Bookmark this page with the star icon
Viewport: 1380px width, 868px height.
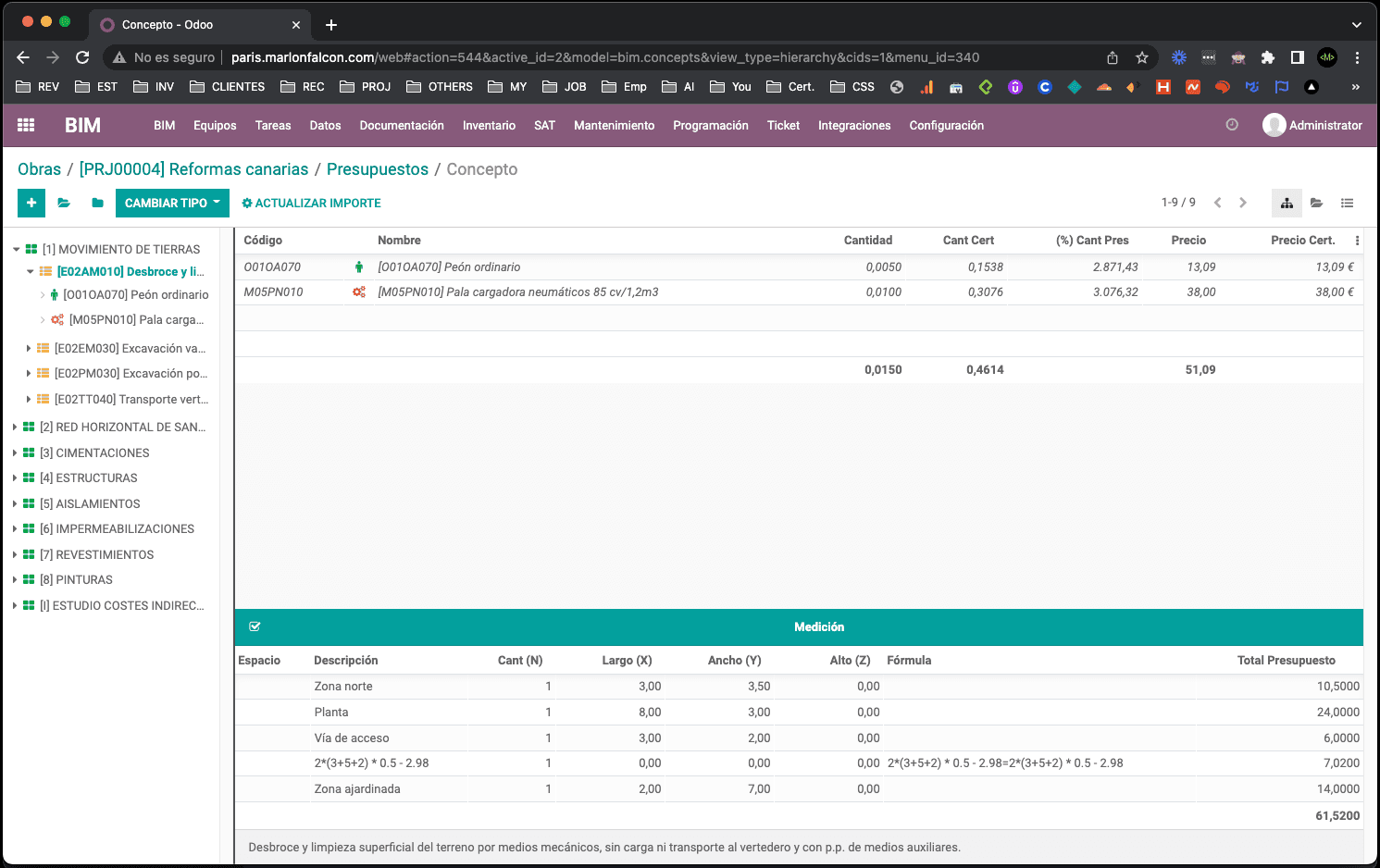1142,57
